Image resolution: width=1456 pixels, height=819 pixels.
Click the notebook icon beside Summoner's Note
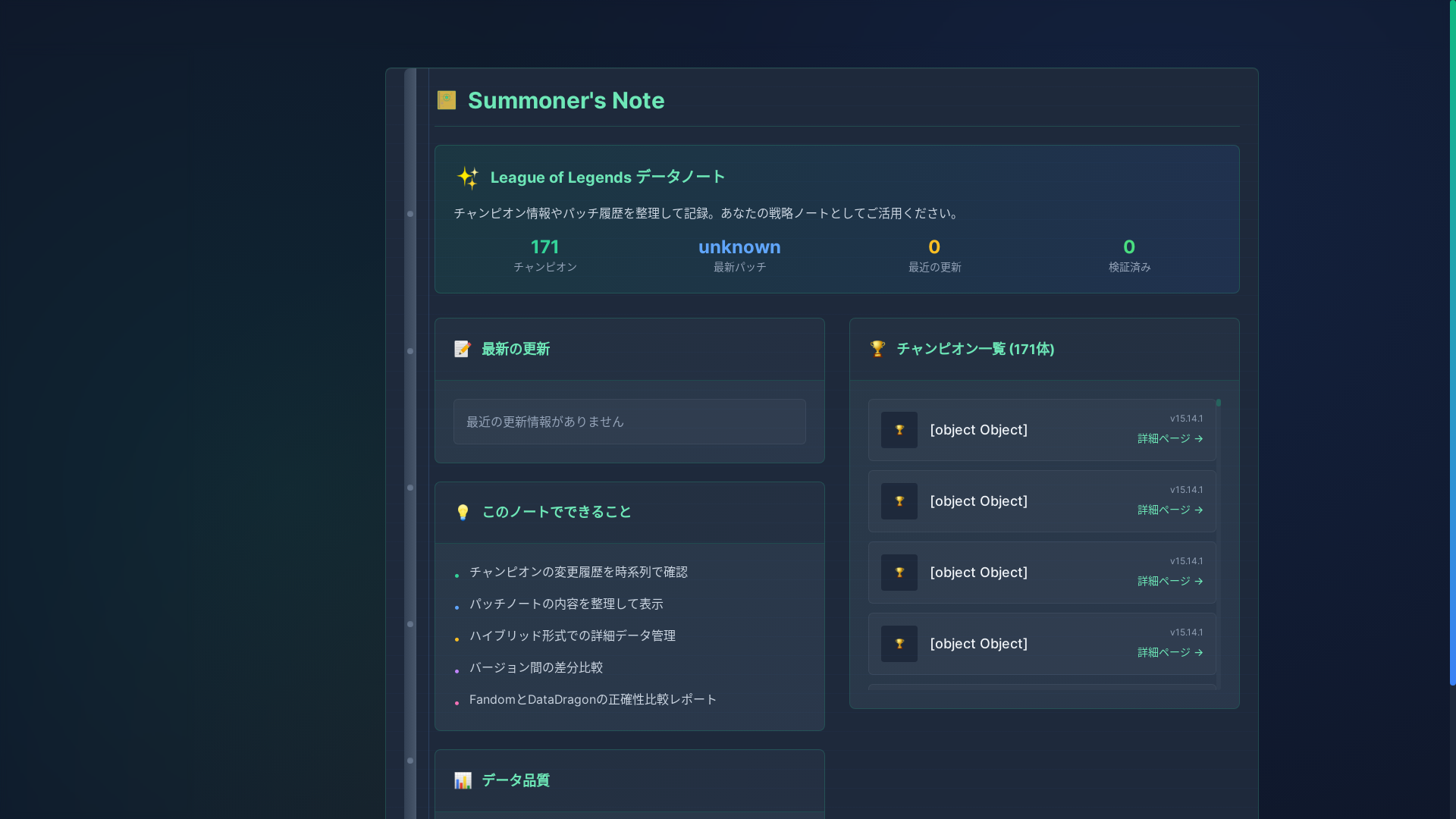coord(447,100)
